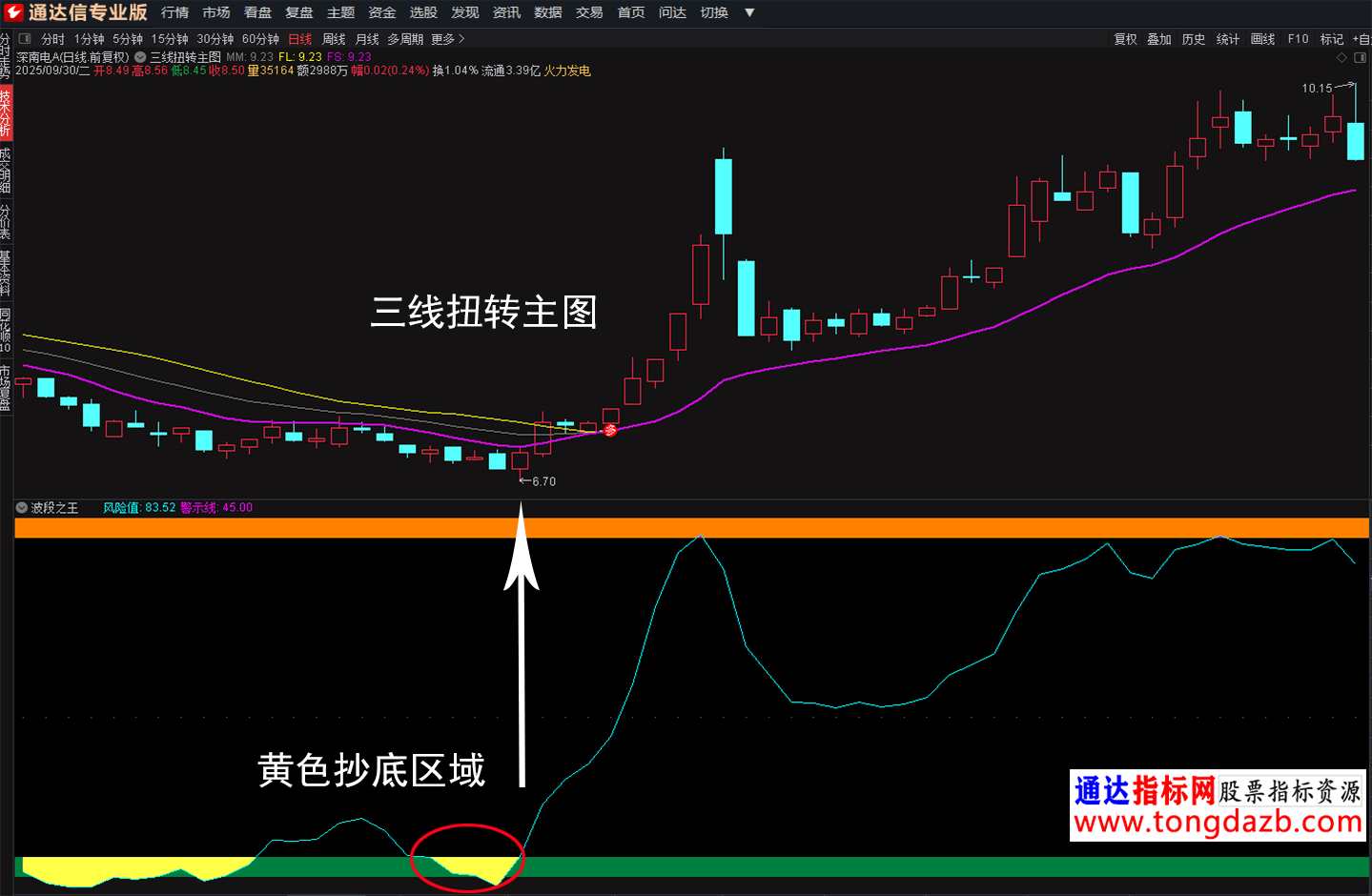Switch to 60分钟 period

[x=260, y=39]
